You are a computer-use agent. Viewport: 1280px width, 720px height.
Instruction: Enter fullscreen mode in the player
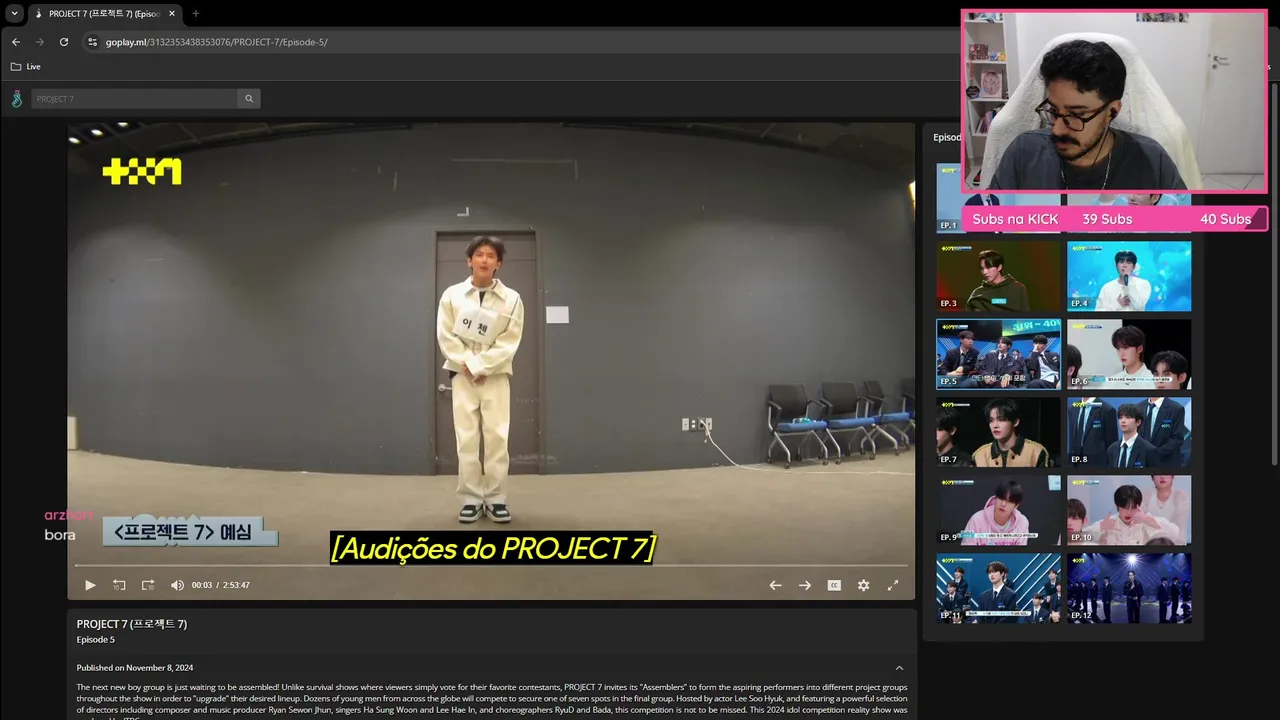[x=893, y=585]
